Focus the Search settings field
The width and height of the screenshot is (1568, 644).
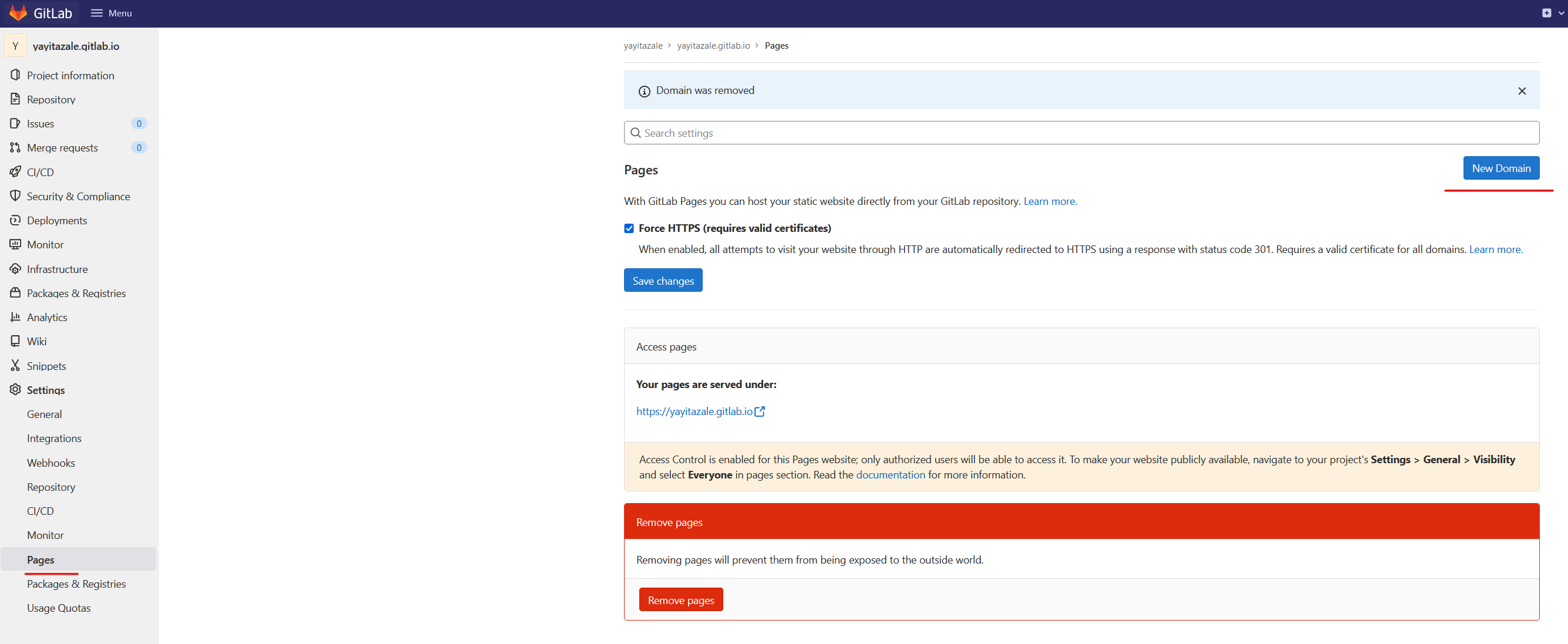(x=1081, y=133)
